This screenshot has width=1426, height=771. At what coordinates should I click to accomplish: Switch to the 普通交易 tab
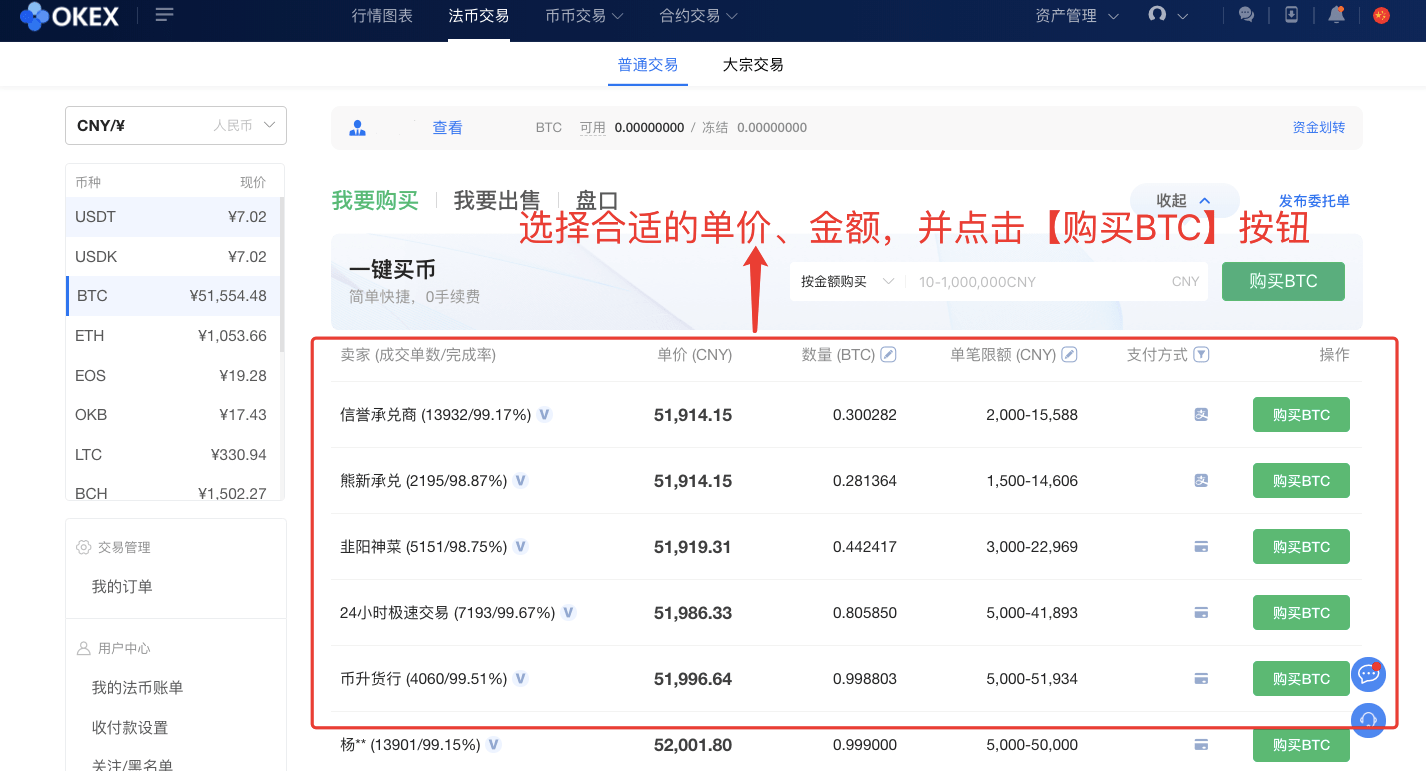tap(648, 64)
